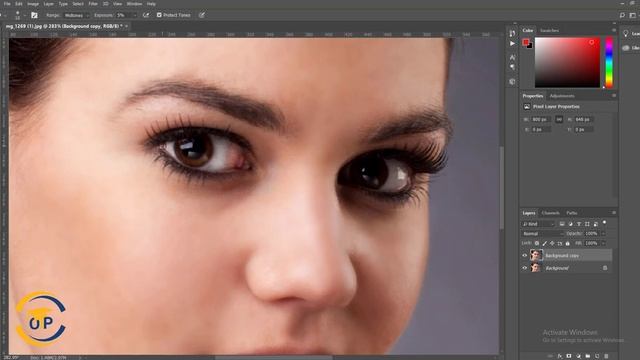
Task: Open the Type menu
Action: pos(63,4)
